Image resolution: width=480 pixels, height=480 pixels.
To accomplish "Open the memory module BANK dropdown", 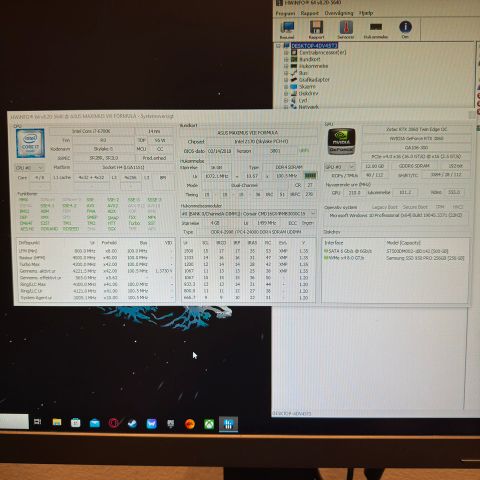I will pyautogui.click(x=248, y=213).
